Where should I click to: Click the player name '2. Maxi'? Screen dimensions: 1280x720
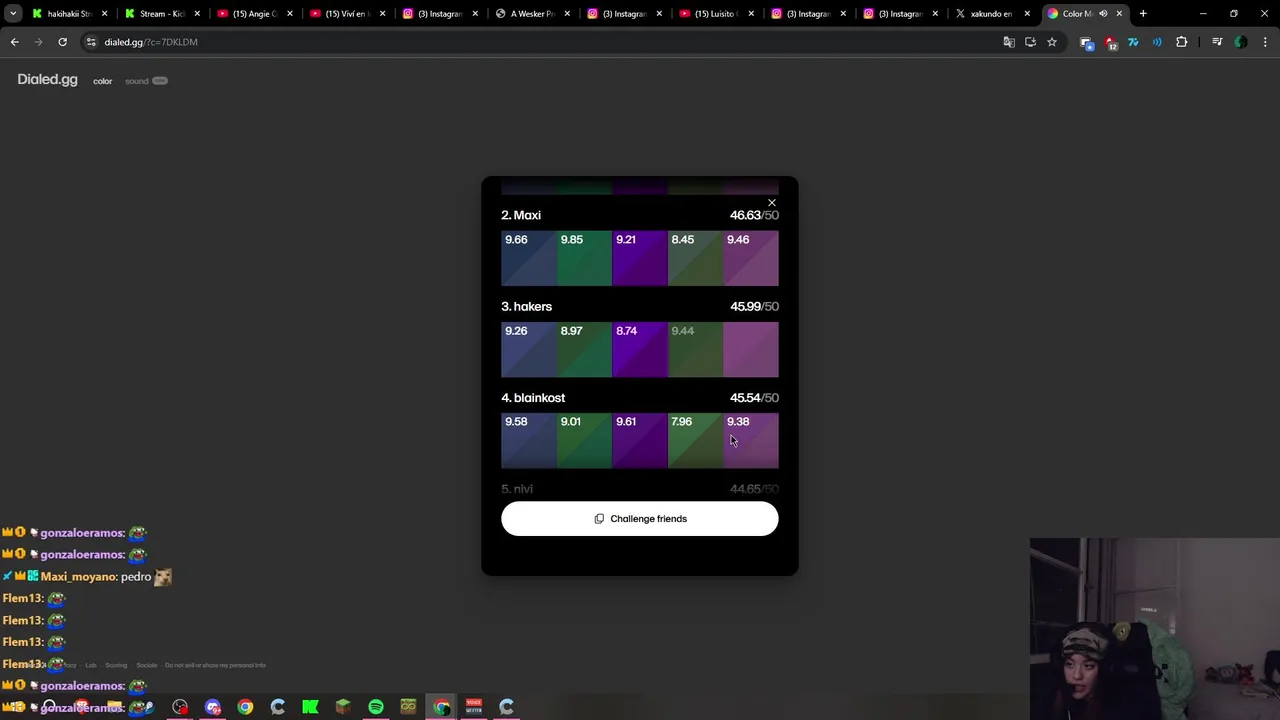[521, 215]
